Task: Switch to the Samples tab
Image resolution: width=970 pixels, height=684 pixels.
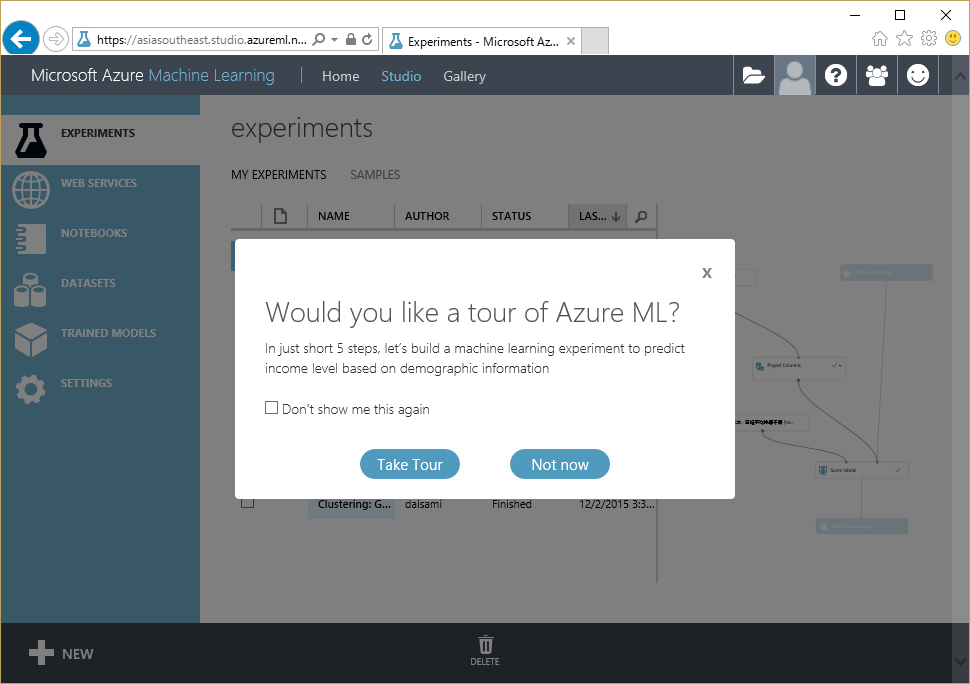Action: (375, 175)
